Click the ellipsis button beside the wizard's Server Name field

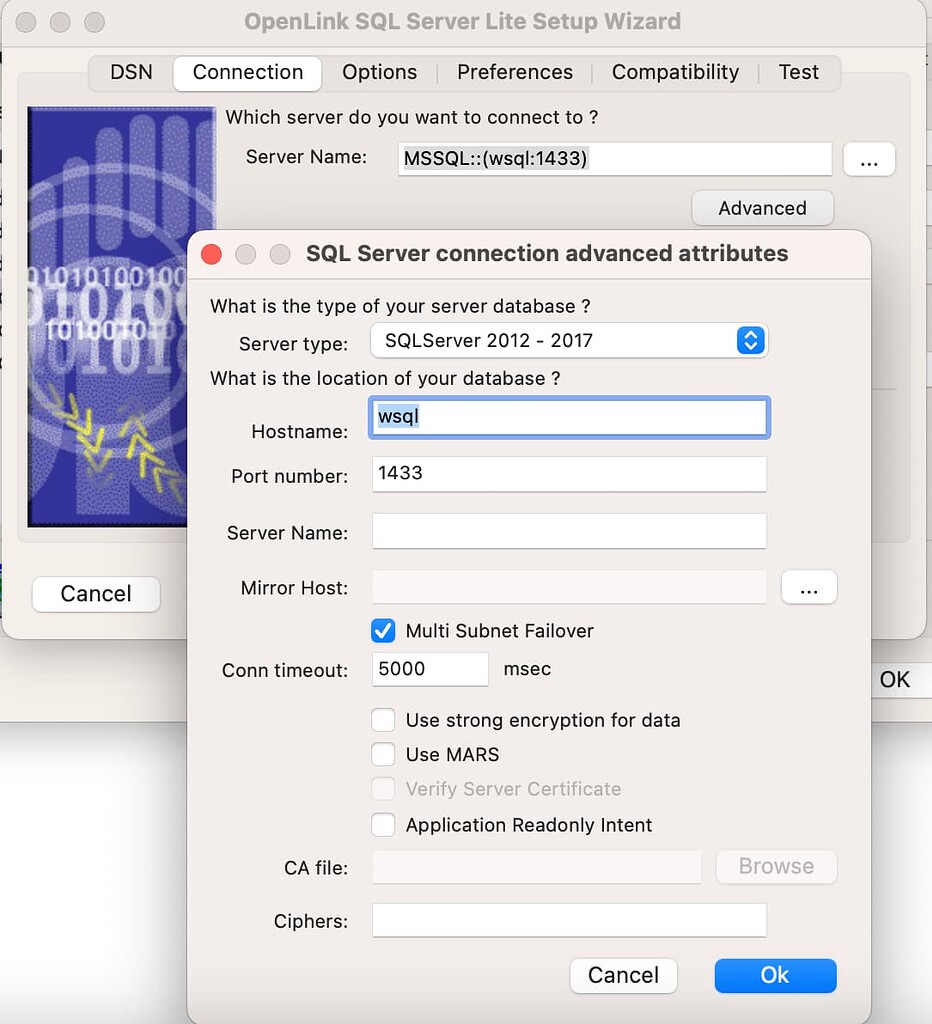click(x=869, y=159)
